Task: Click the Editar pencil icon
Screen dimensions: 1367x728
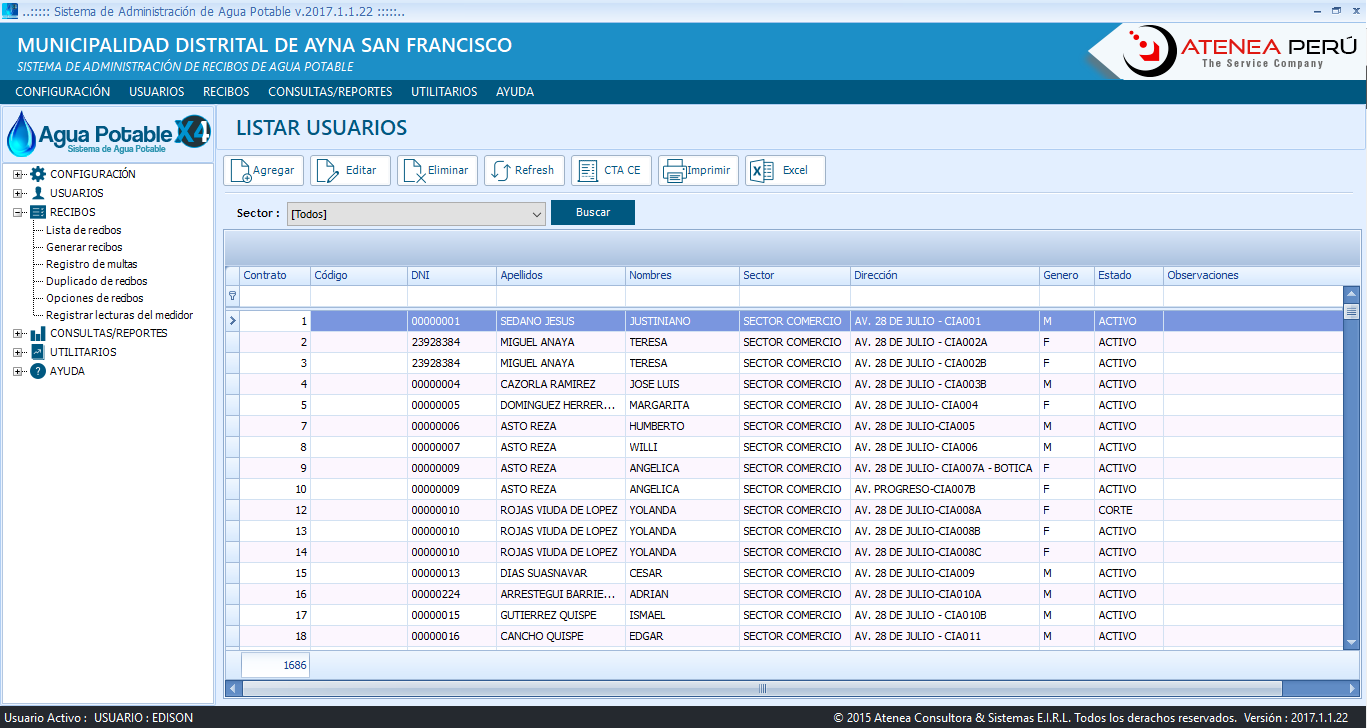Action: coord(327,171)
